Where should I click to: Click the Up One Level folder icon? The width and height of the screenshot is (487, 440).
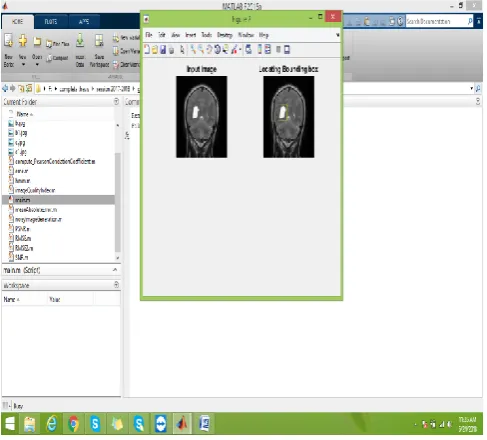pos(21,89)
